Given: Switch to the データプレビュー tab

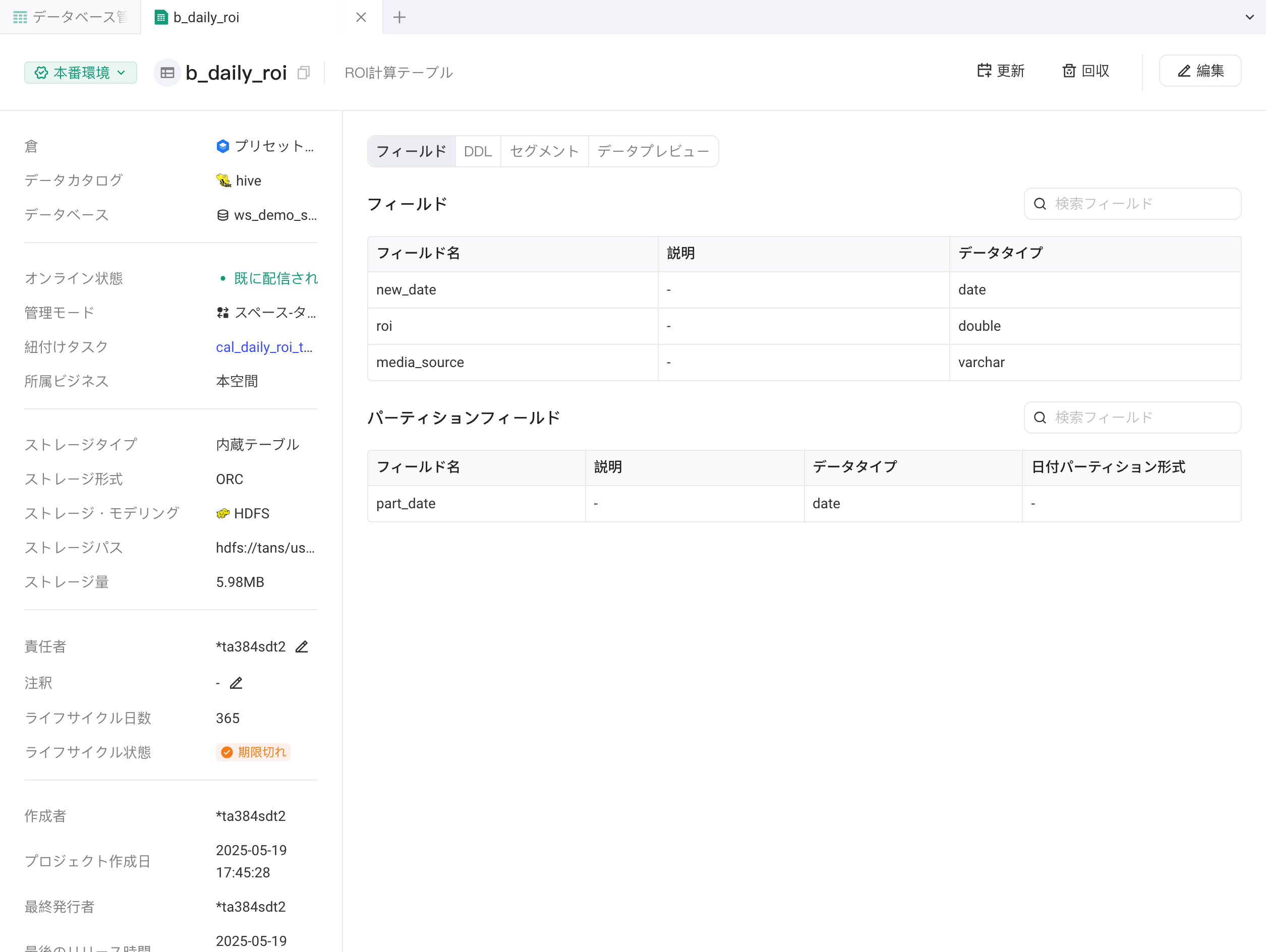Looking at the screenshot, I should [653, 151].
